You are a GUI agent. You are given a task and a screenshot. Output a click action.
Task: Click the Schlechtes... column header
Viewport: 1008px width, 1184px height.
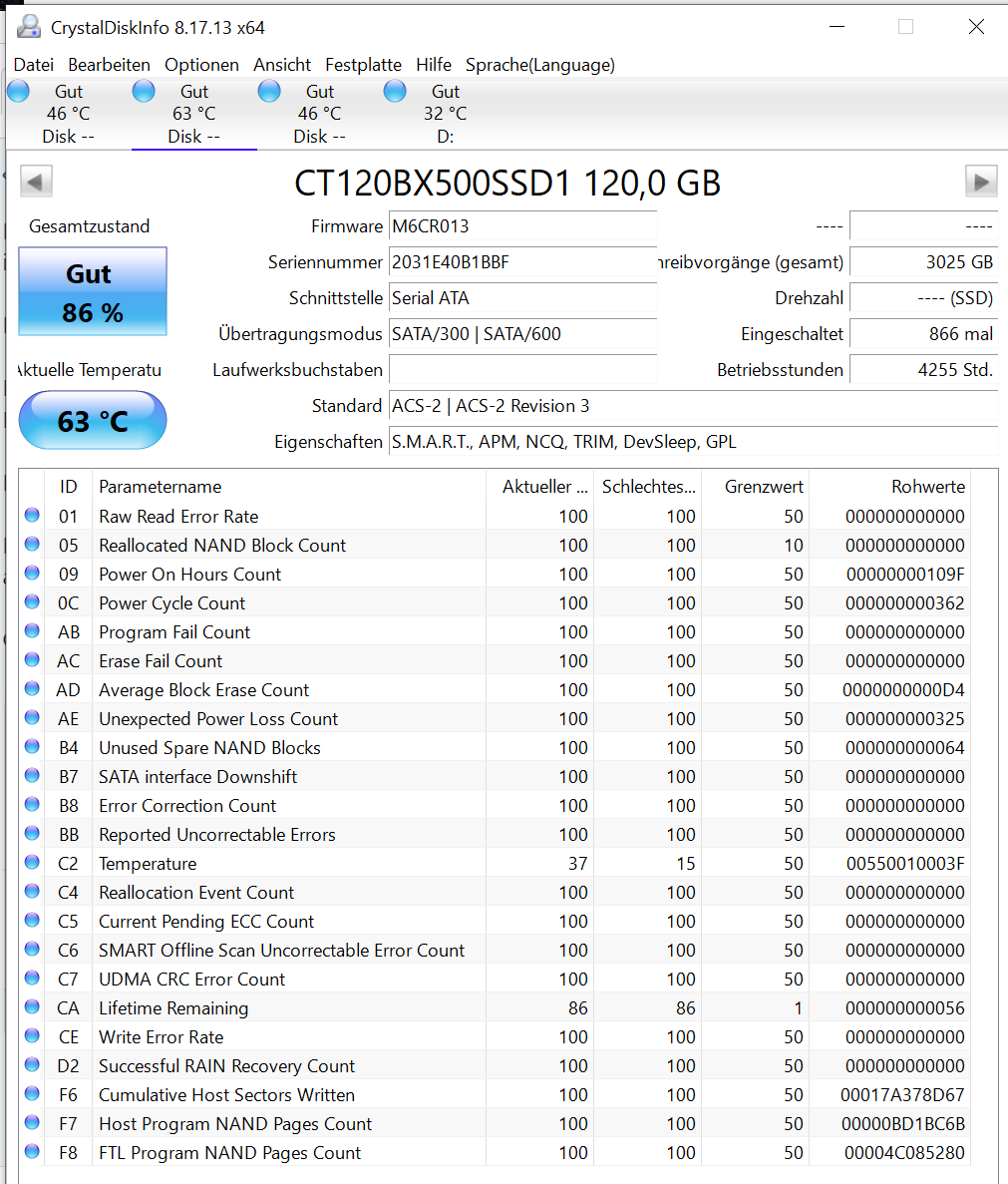point(648,487)
